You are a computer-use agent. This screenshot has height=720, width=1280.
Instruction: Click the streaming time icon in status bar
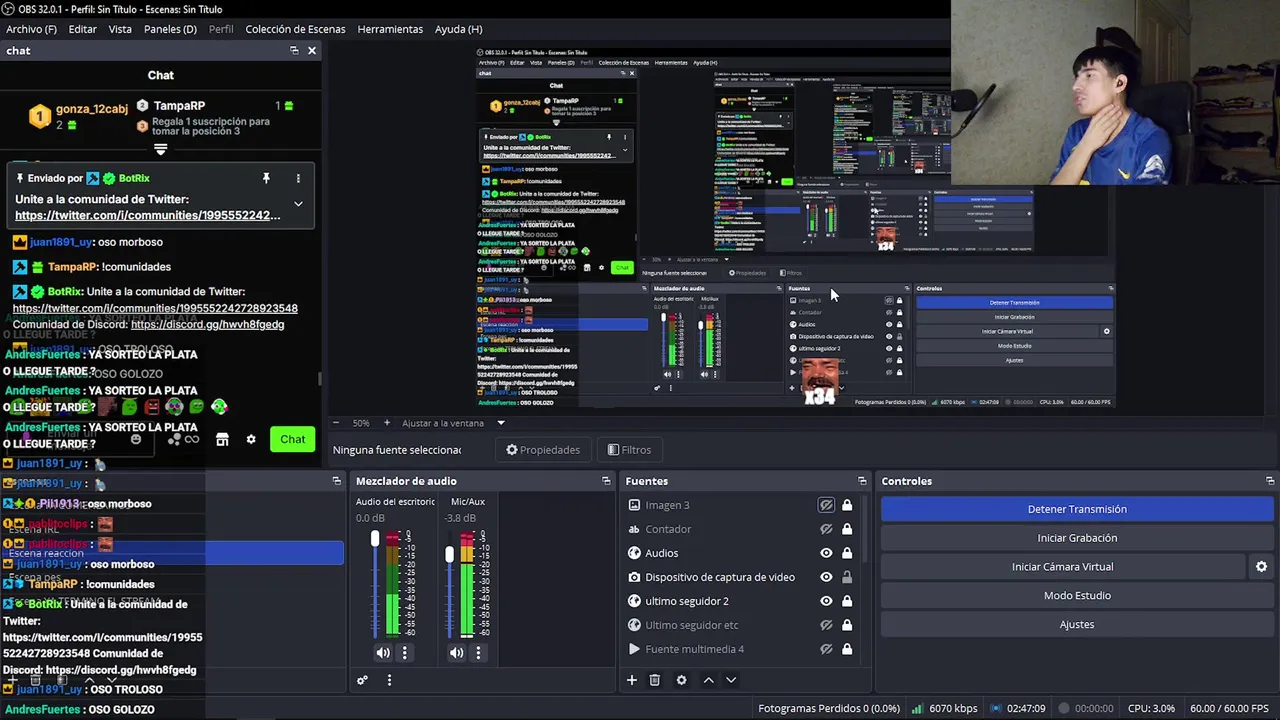click(x=994, y=709)
